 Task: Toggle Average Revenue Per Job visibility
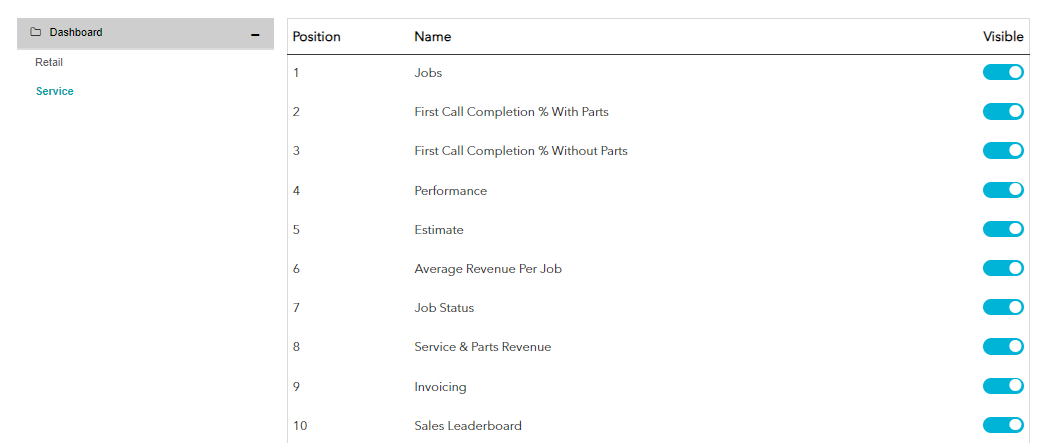click(1003, 268)
